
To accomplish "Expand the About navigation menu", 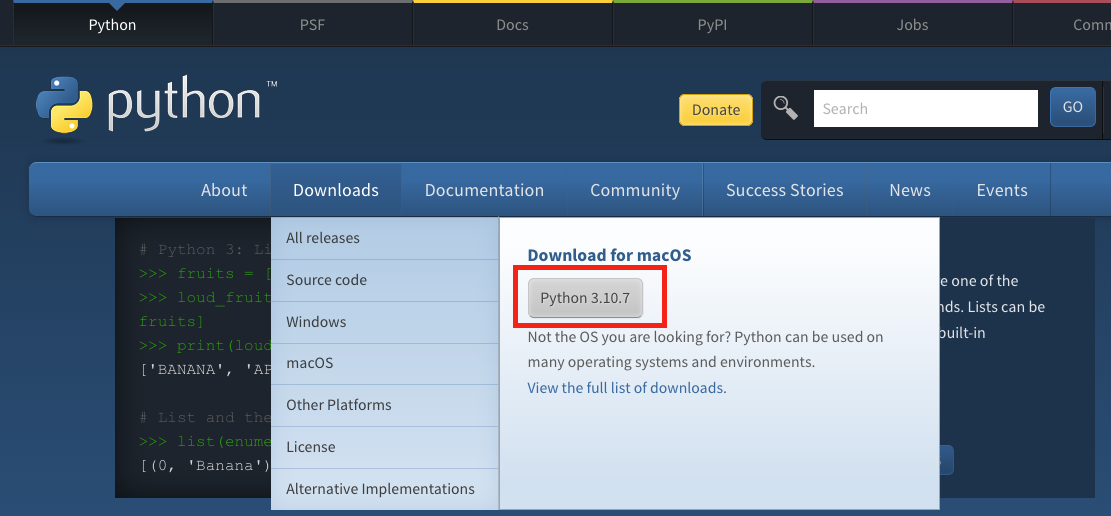I will pos(224,190).
